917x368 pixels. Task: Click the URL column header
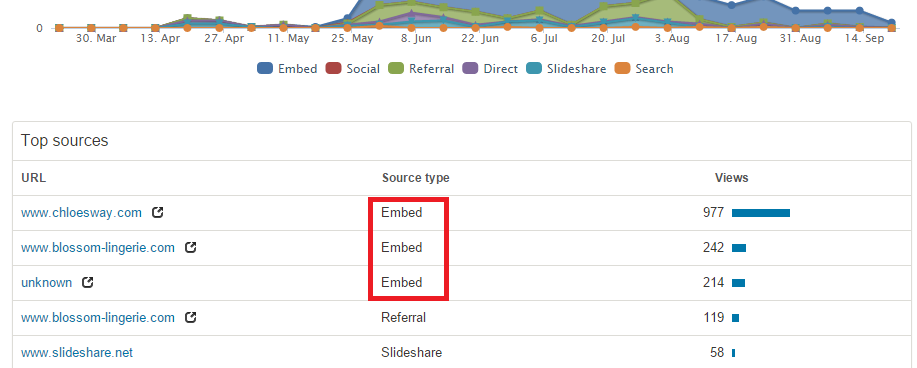[x=33, y=178]
